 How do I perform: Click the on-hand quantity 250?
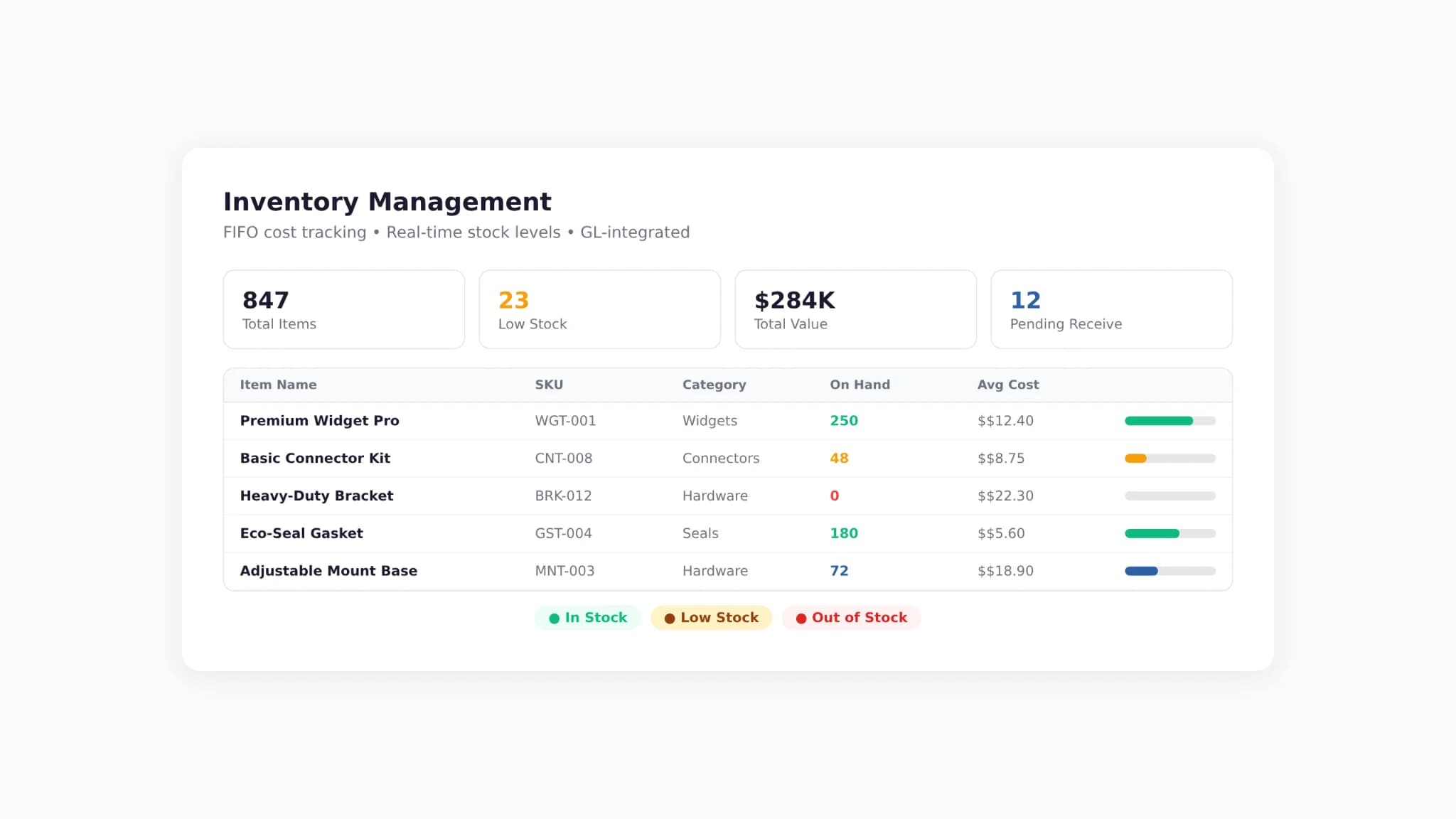844,421
